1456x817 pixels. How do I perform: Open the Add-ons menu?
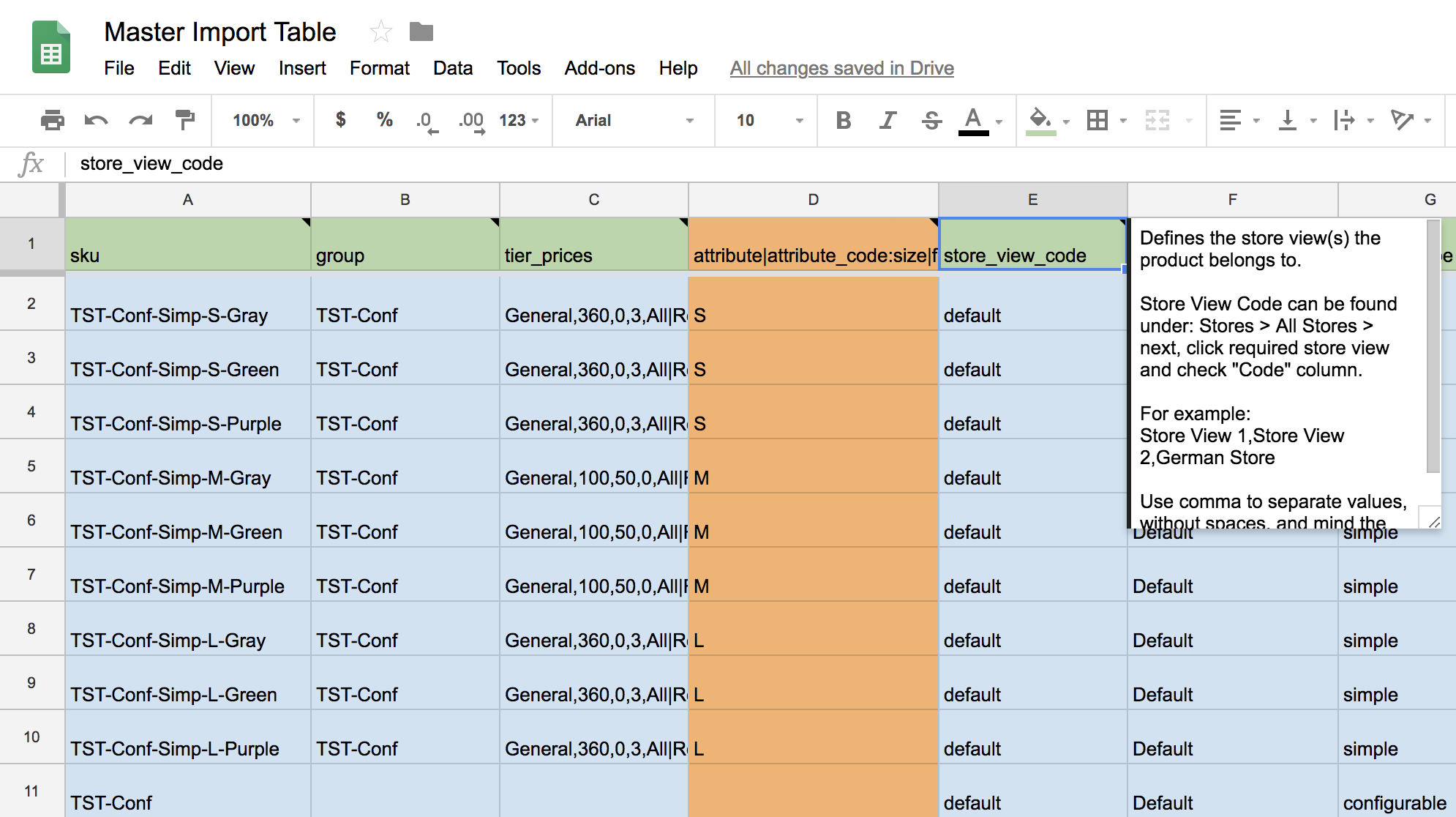599,68
